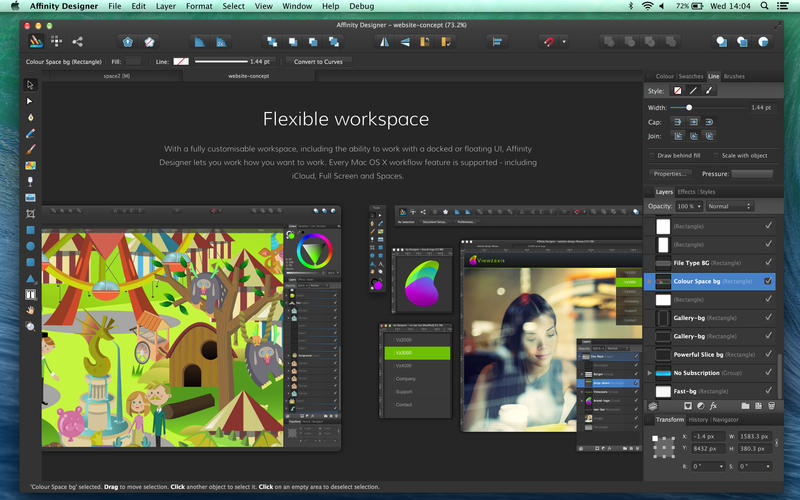
Task: Select the Node tool in the toolbox
Action: 30,101
